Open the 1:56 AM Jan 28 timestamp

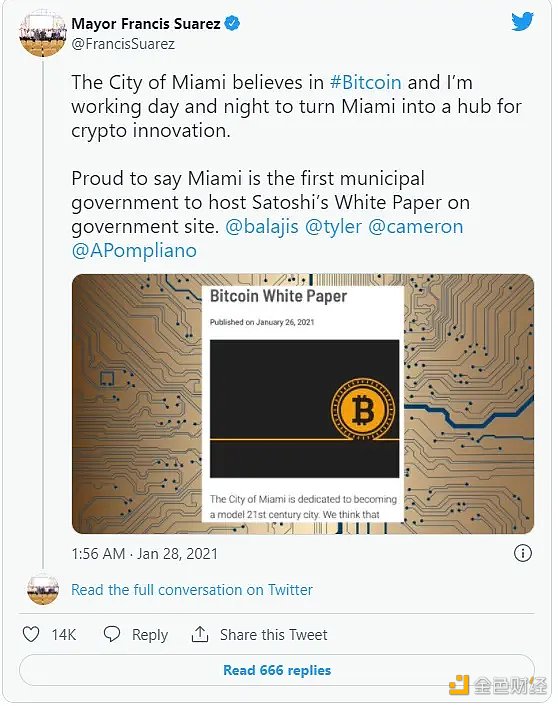(x=145, y=553)
